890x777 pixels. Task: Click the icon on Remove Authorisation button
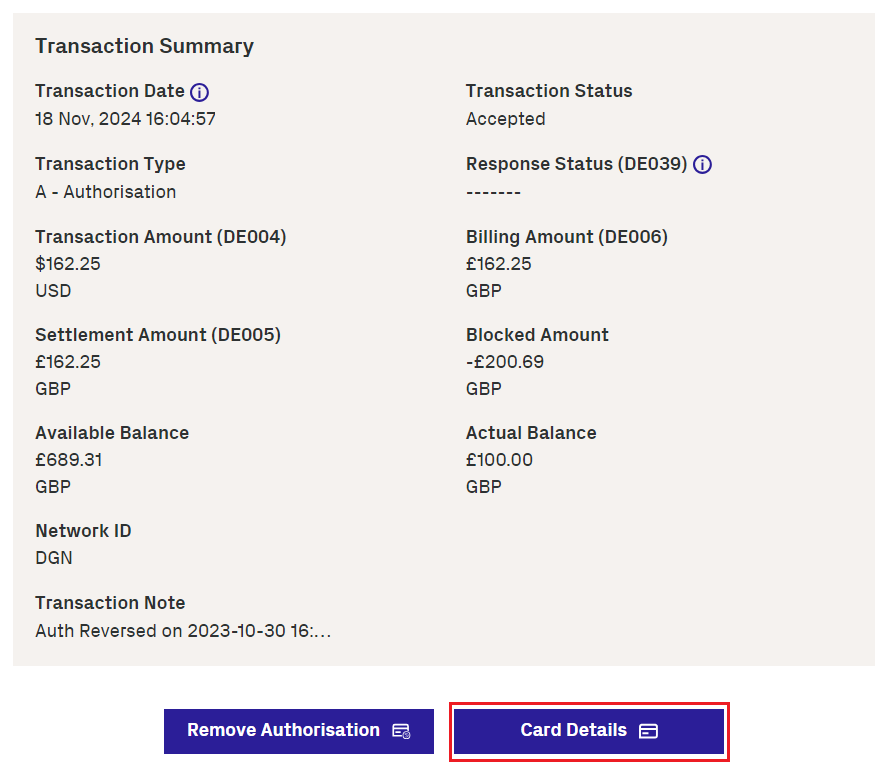click(401, 731)
